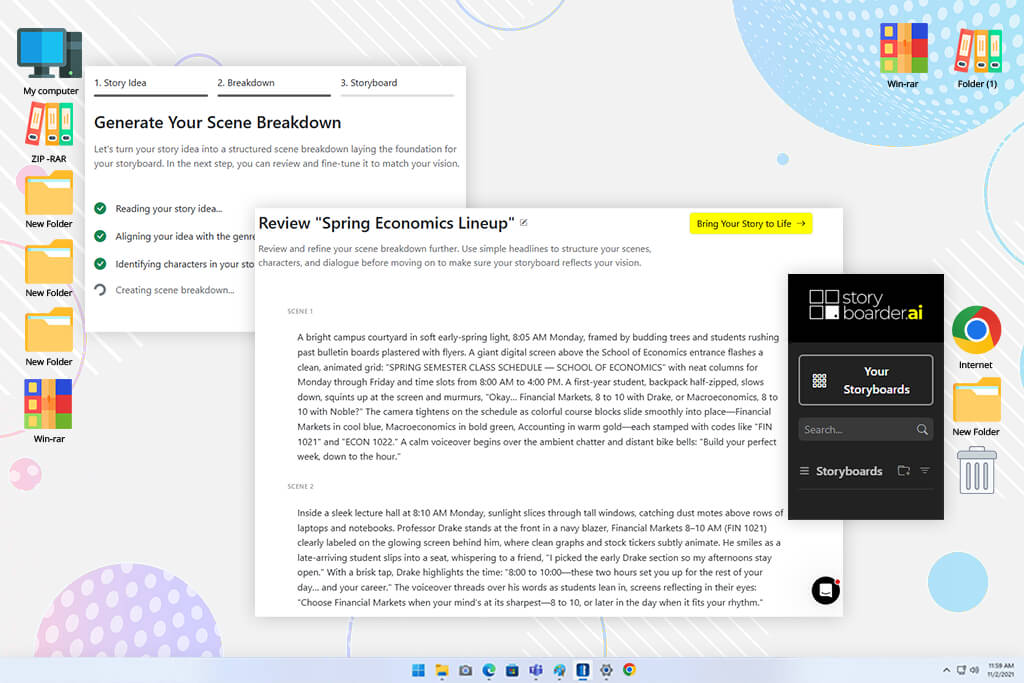Click the Generate Your Scene Breakdown heading
This screenshot has width=1024, height=683.
point(217,123)
